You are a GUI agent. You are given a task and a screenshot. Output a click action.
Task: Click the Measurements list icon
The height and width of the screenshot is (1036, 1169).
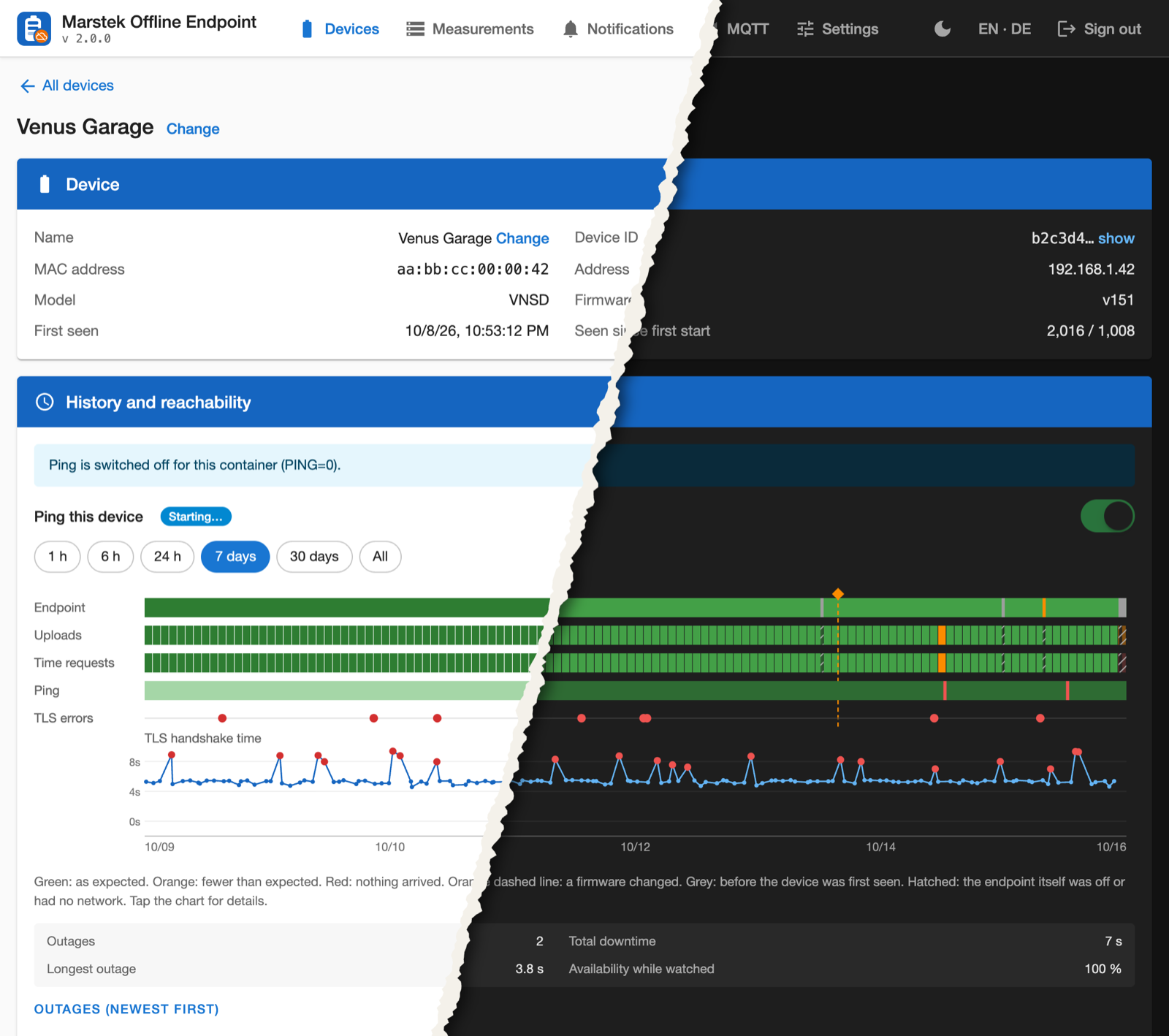coord(415,29)
